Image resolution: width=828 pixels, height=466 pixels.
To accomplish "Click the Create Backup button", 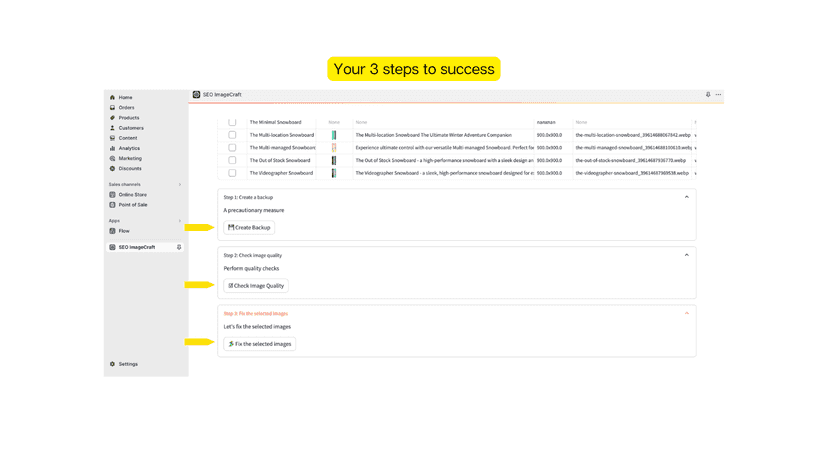I will [249, 228].
